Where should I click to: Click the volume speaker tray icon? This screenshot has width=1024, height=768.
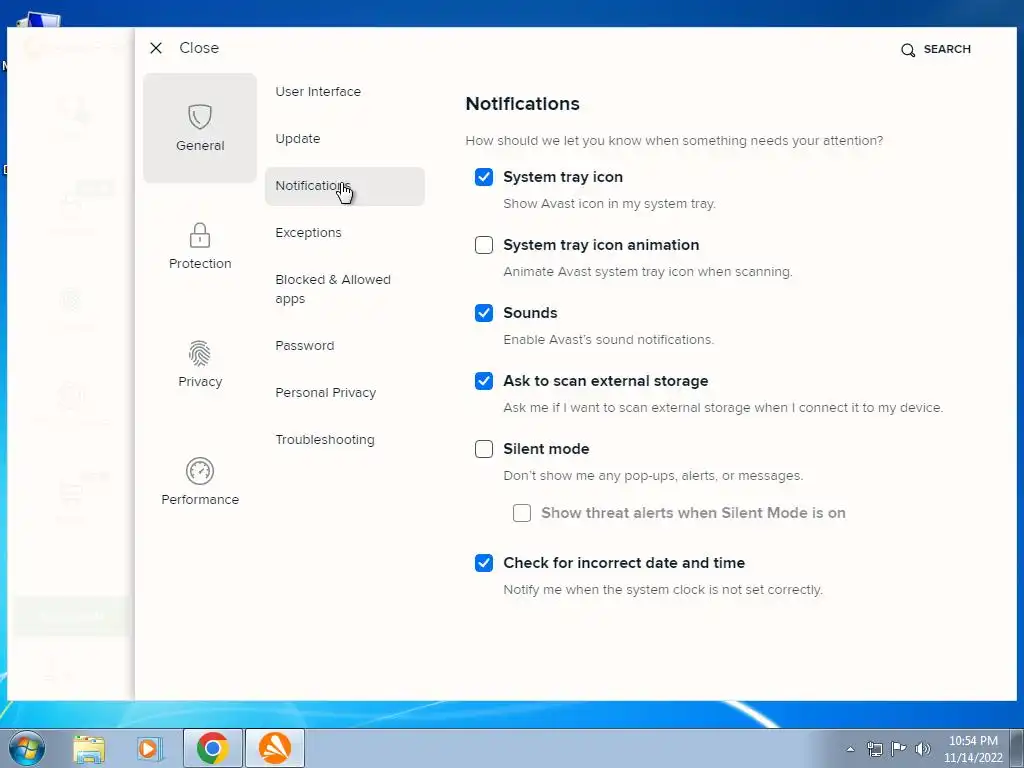coord(923,749)
